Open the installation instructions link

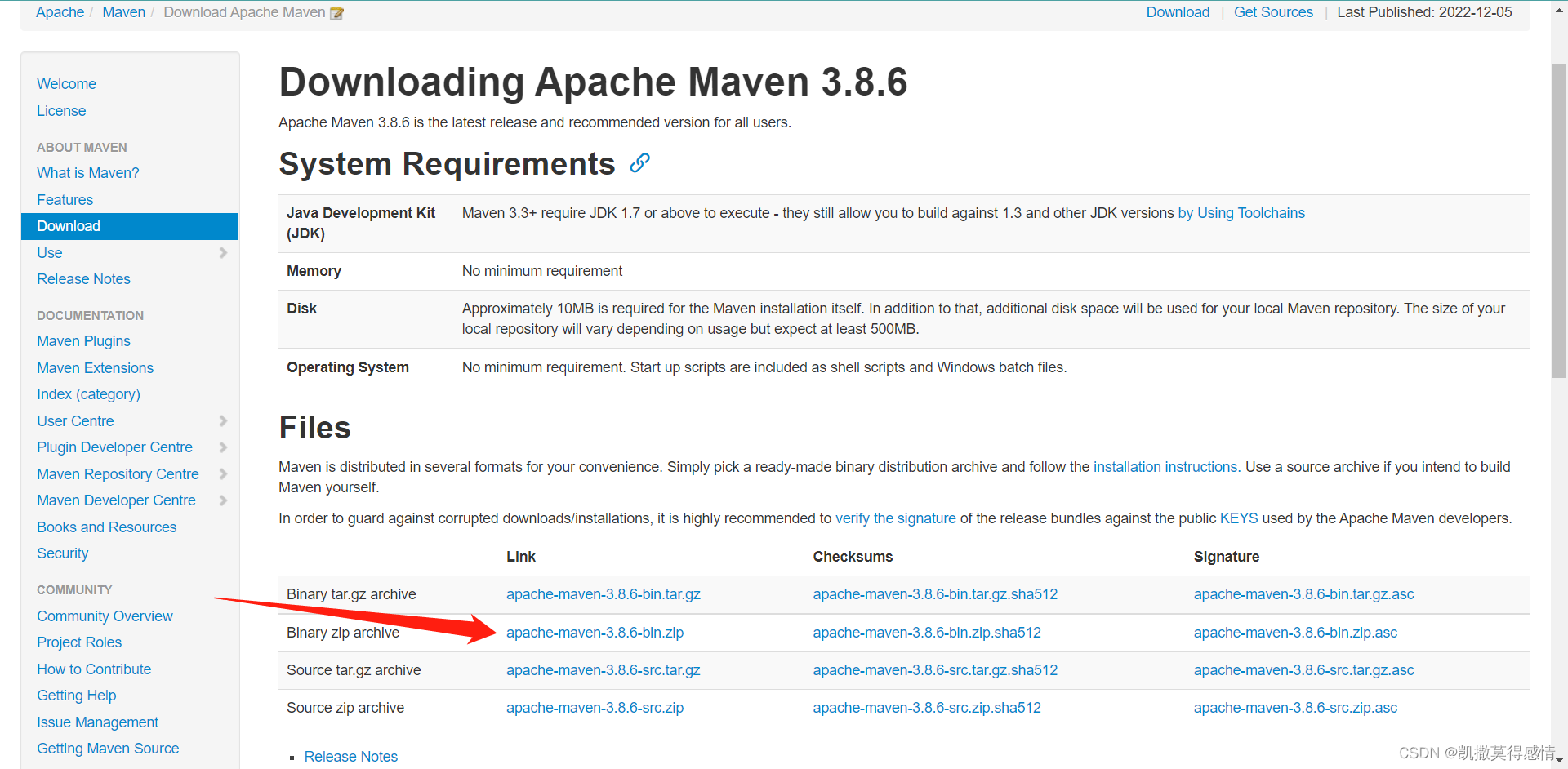[1167, 467]
